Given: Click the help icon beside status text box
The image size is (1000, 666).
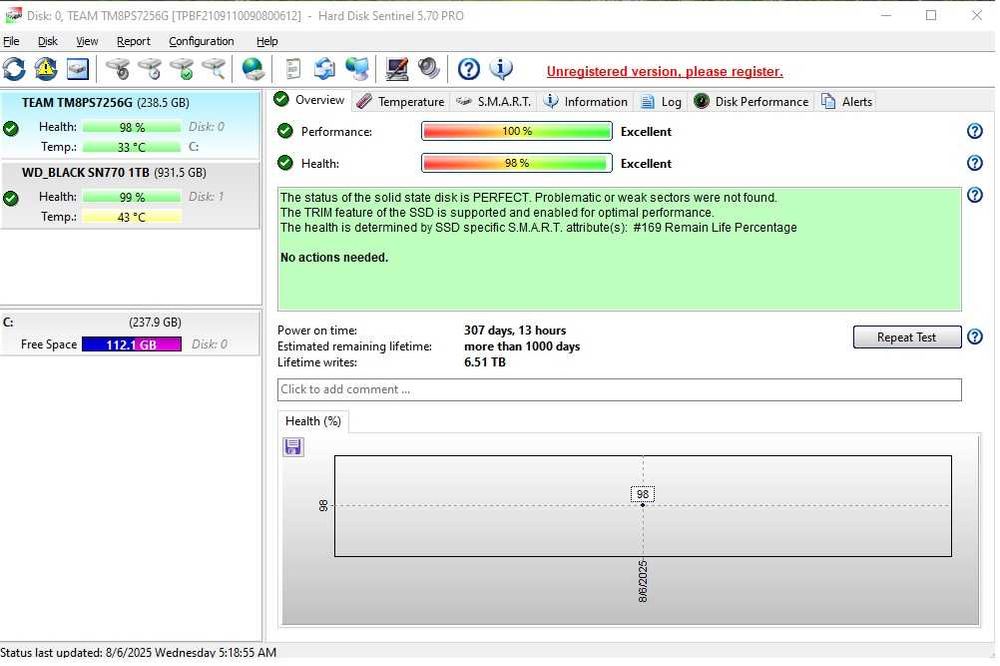Looking at the screenshot, I should (x=974, y=195).
